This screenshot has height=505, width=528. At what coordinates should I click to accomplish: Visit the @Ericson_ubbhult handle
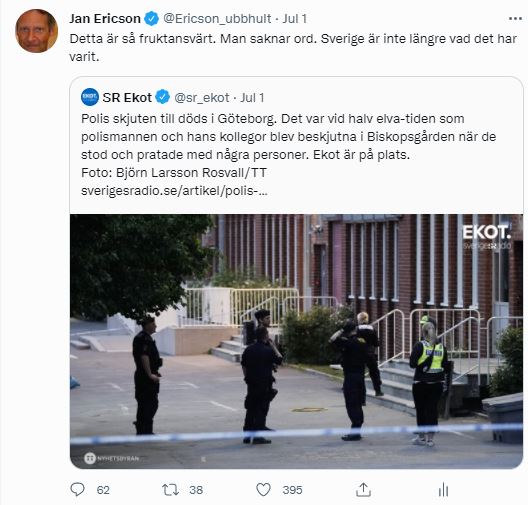217,19
